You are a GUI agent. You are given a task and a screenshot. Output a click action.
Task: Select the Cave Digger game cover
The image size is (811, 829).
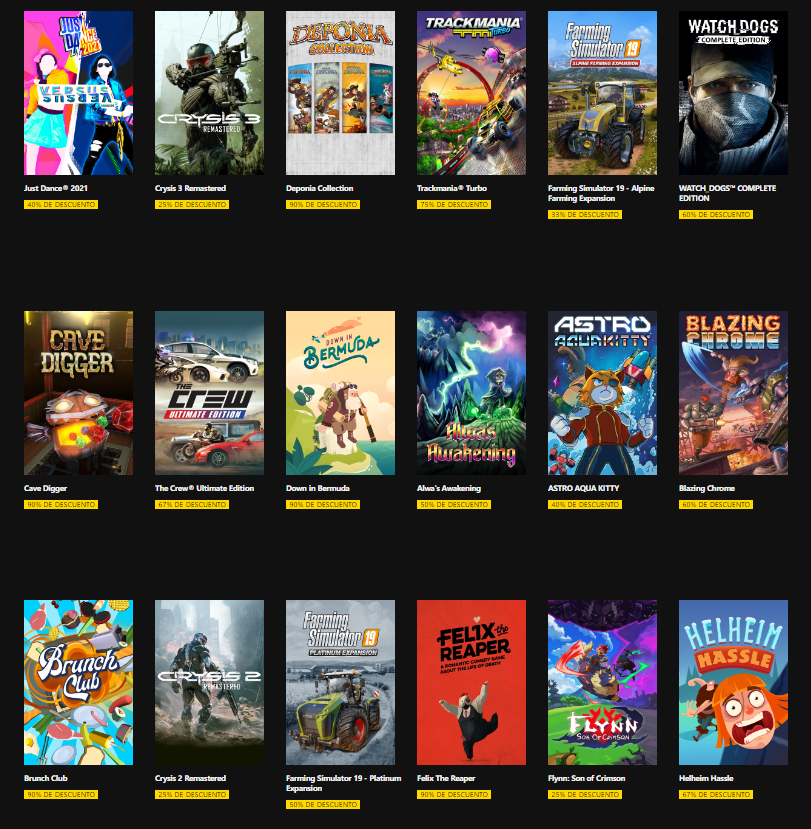78,393
